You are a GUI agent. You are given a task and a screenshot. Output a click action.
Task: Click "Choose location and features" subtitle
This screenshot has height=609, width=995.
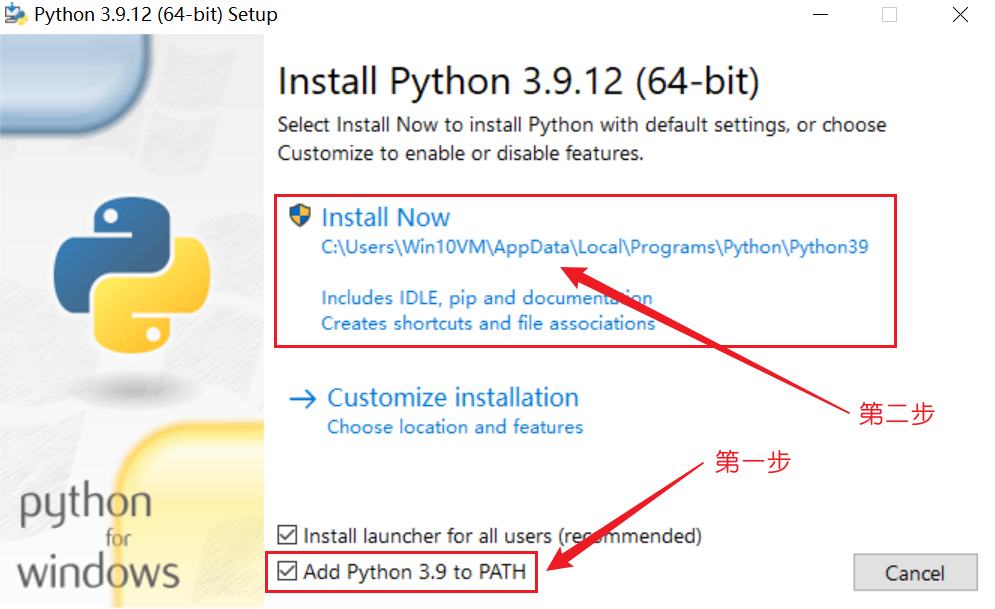(x=455, y=427)
